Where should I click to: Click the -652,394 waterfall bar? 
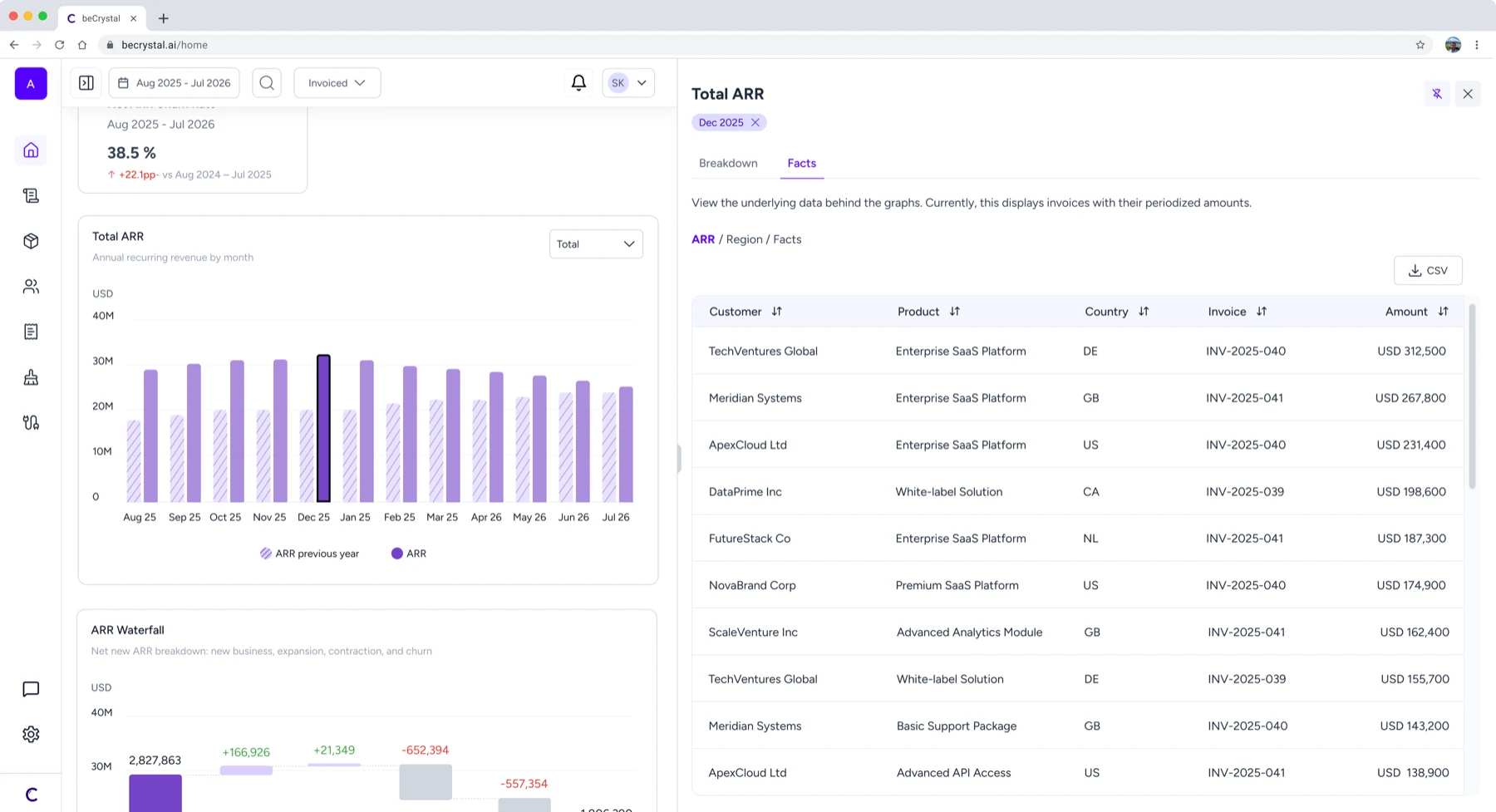pos(426,782)
